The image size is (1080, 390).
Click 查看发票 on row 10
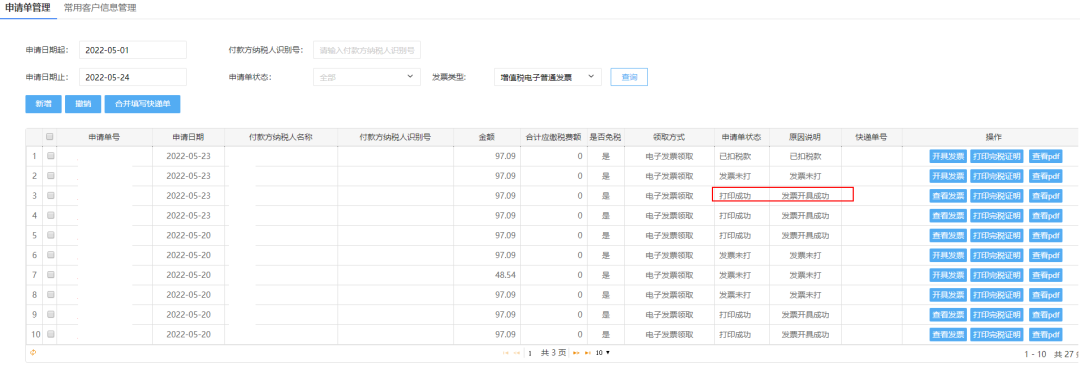948,334
